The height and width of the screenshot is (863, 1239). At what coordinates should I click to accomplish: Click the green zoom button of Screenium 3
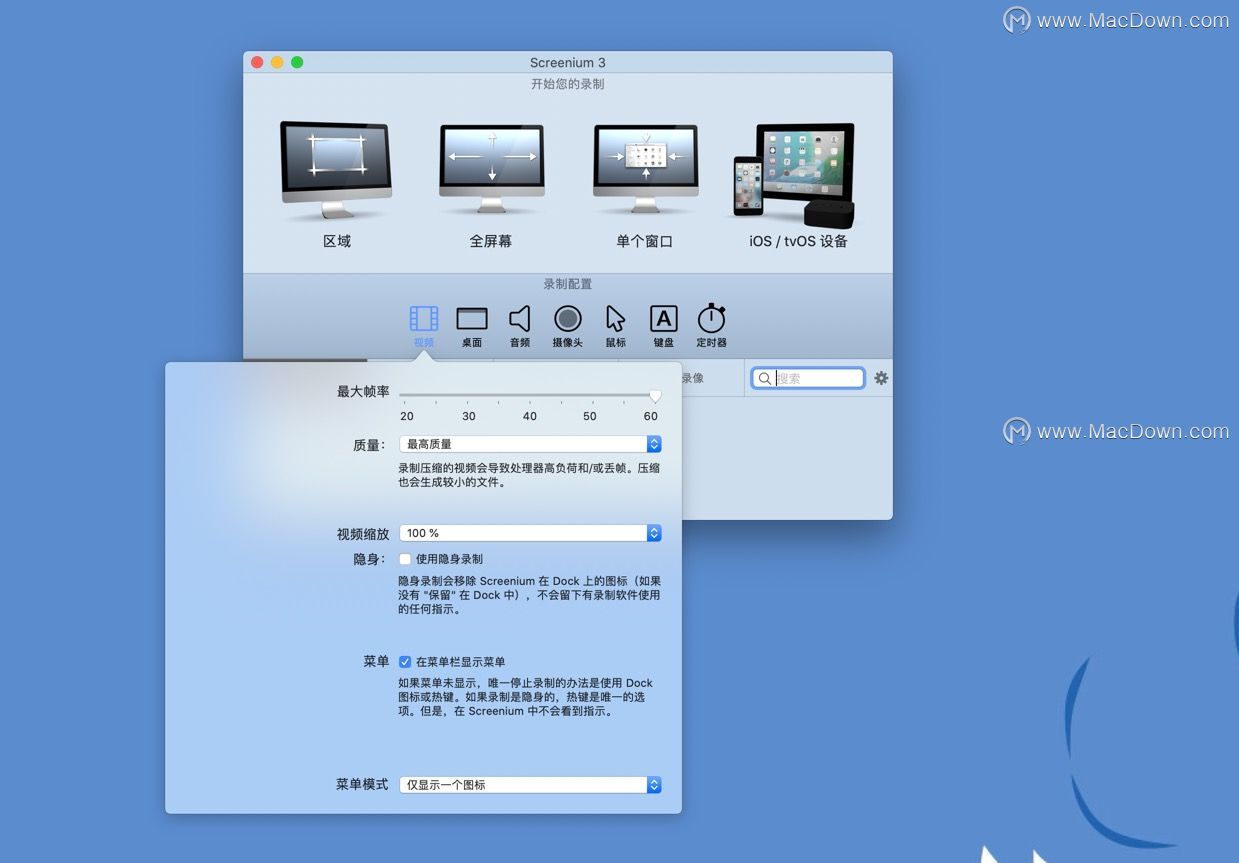point(297,62)
